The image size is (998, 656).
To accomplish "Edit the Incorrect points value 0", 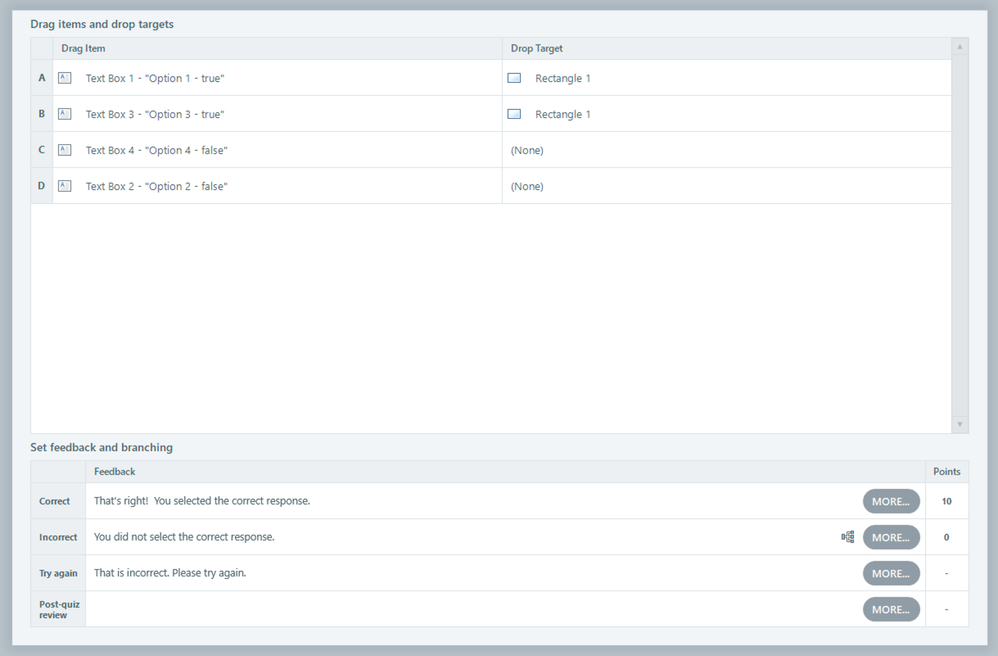I will point(946,537).
